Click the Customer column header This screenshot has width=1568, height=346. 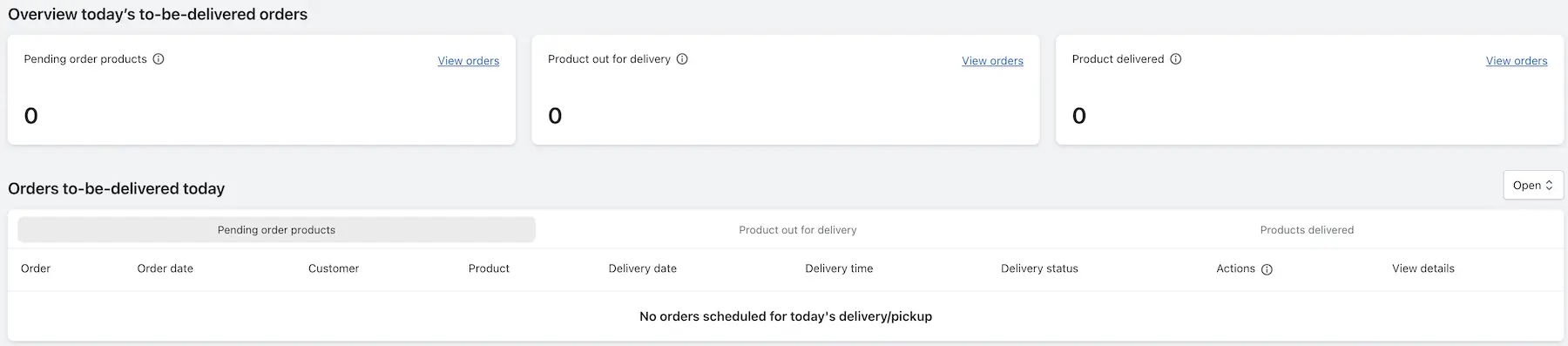[x=334, y=268]
